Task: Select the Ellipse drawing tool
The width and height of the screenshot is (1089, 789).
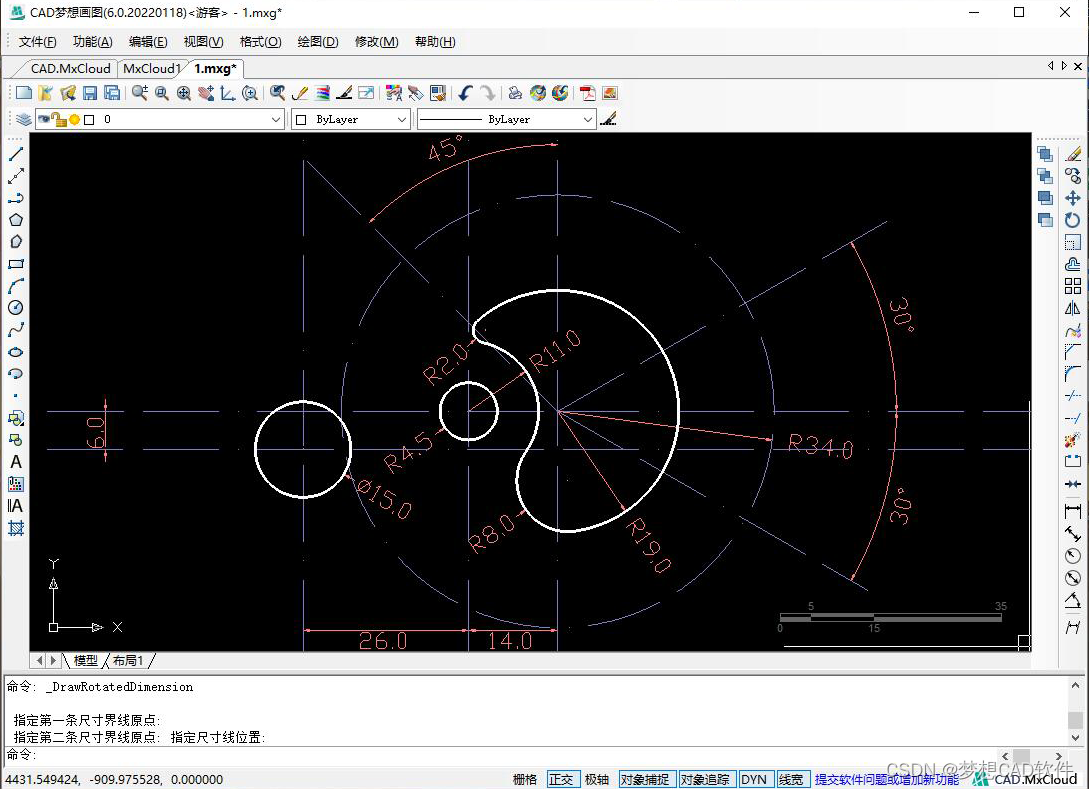Action: (16, 352)
